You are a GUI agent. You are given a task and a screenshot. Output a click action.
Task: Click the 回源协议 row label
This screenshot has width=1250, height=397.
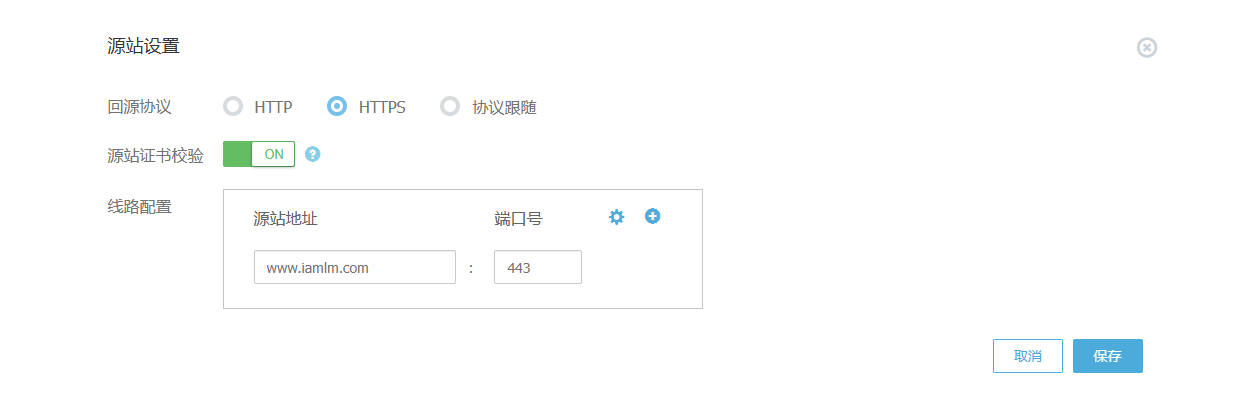coord(139,106)
